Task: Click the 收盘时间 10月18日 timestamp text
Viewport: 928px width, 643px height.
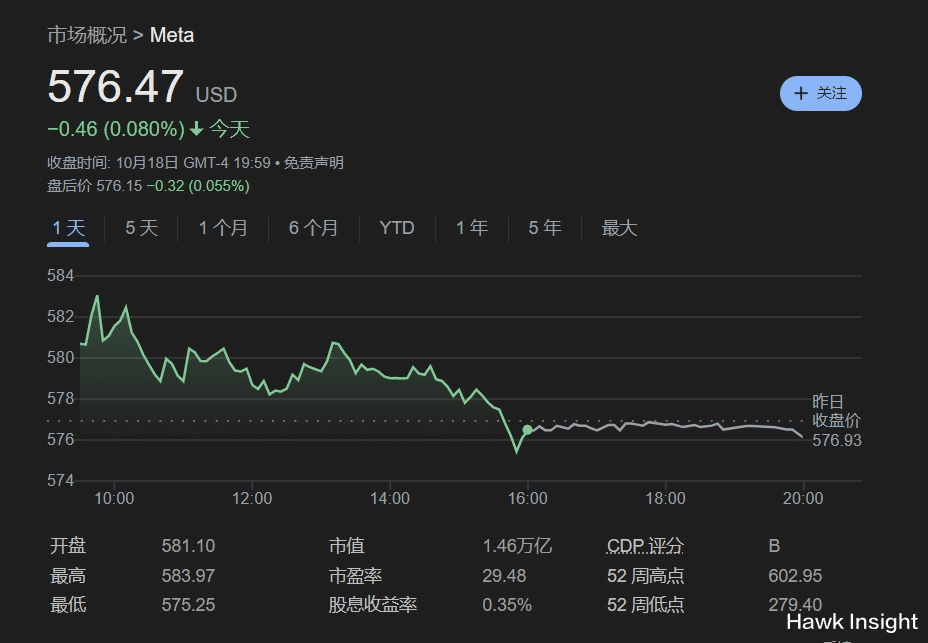Action: tap(159, 163)
